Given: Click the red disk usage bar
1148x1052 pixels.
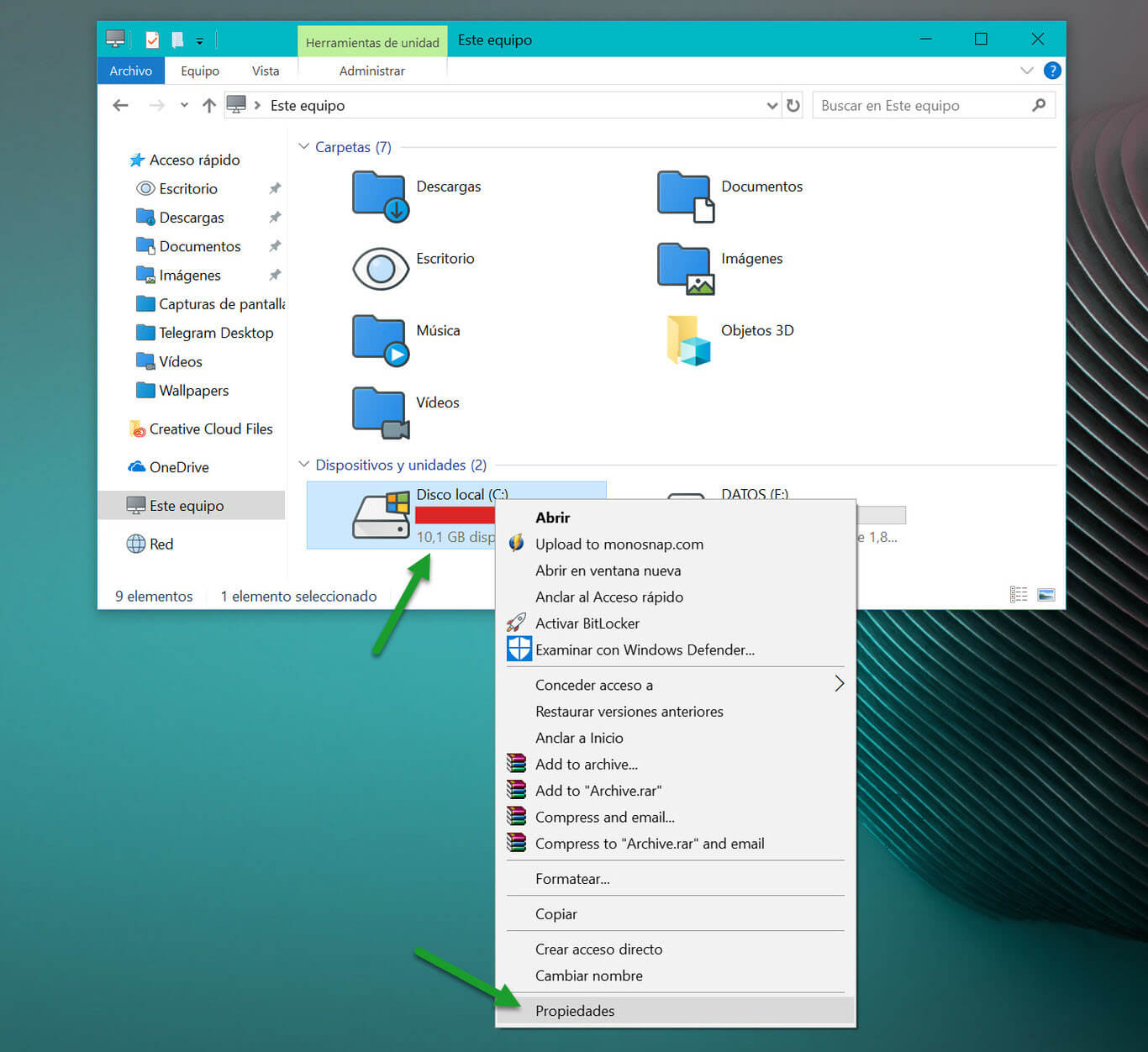Looking at the screenshot, I should [454, 515].
